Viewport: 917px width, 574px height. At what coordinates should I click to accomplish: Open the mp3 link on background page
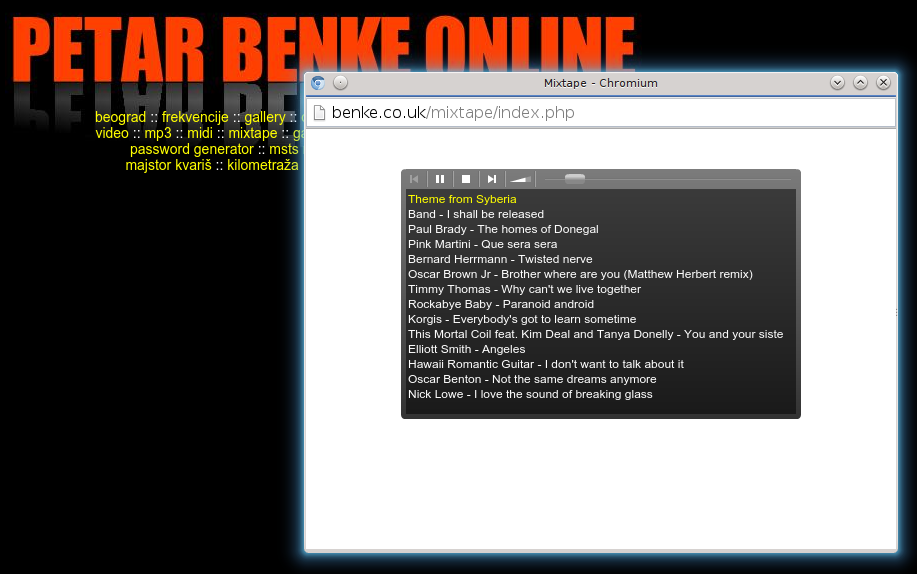pos(158,133)
